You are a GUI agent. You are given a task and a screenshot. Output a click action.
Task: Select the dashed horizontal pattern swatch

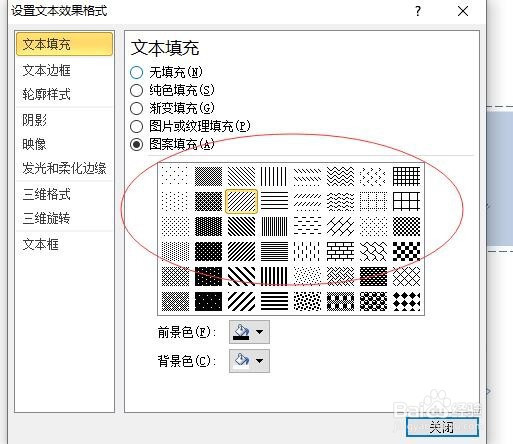(307, 226)
